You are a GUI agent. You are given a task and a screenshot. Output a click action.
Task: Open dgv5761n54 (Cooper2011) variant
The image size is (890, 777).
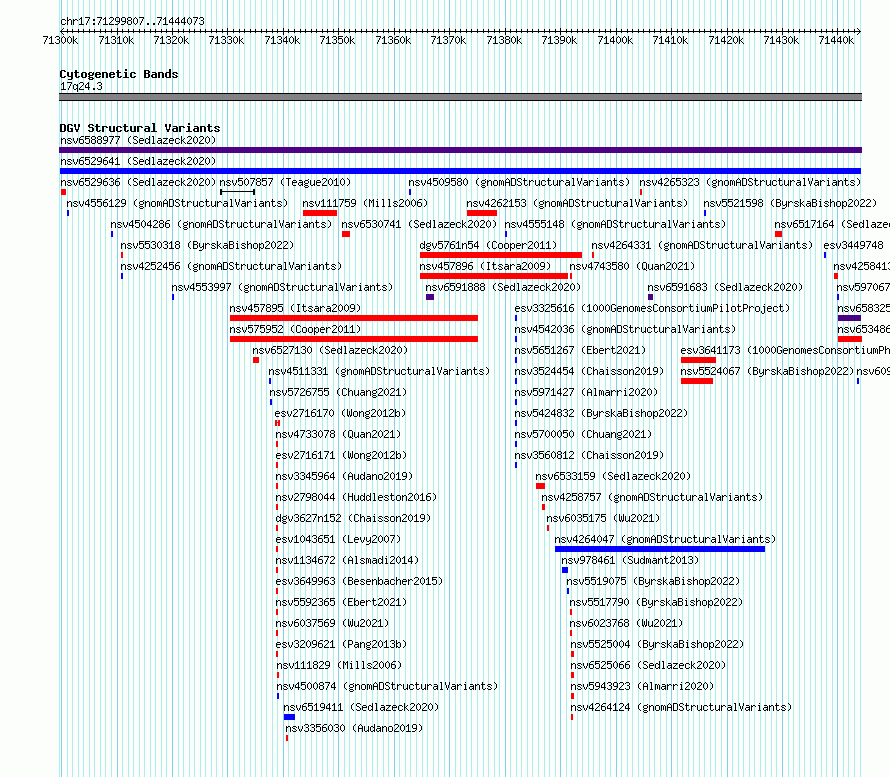[488, 245]
